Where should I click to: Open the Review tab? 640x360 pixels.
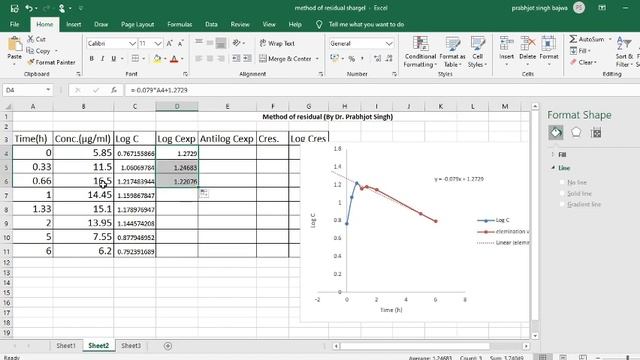tap(240, 24)
